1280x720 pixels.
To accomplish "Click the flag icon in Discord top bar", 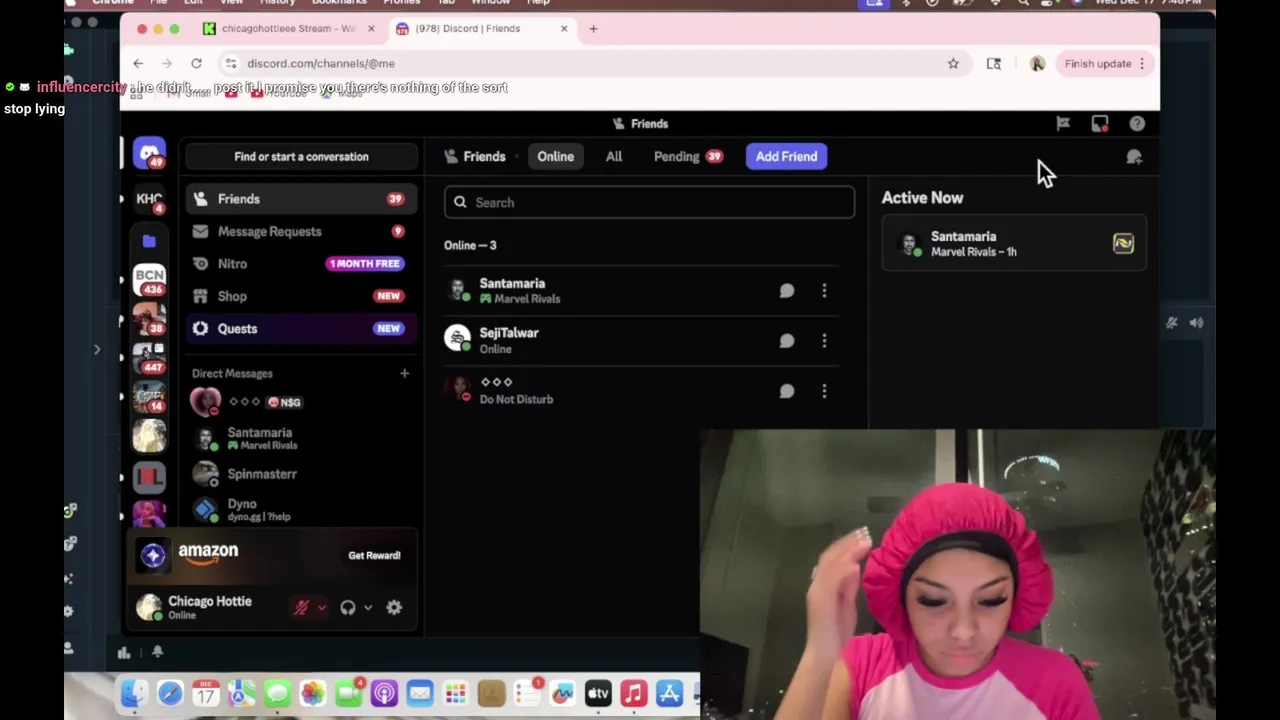I will [1063, 124].
